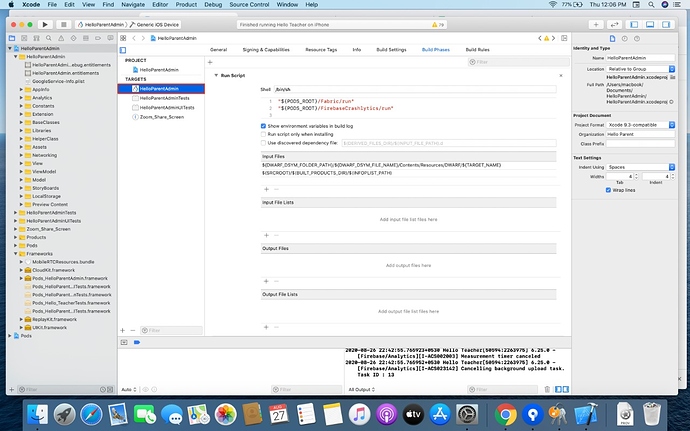Add an input file entry
Viewport: 690px width, 431px height.
point(266,189)
